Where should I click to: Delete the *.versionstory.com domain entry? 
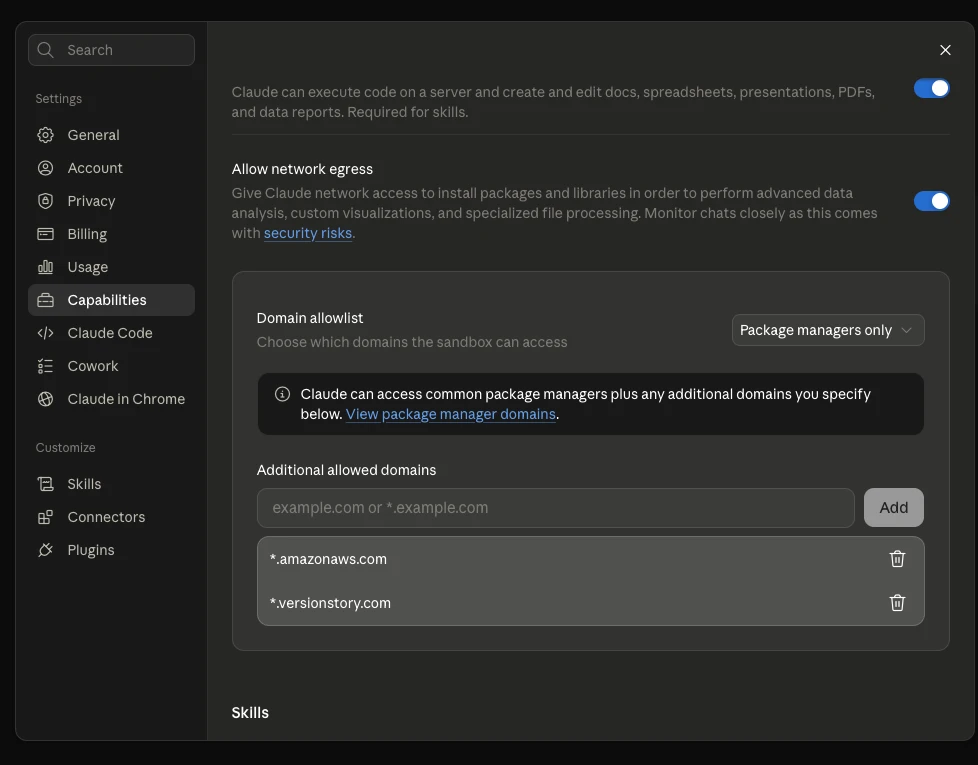click(897, 603)
